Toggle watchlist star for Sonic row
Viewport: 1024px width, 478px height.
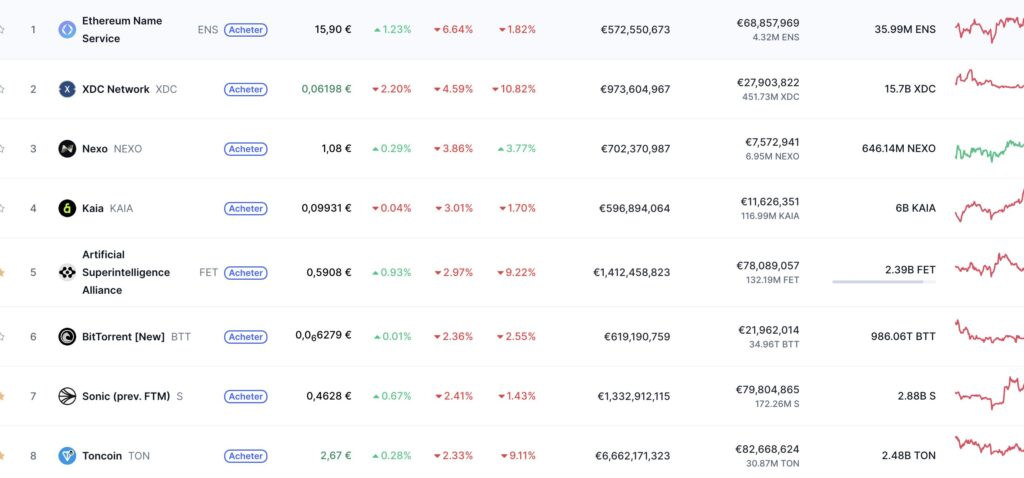click(x=3, y=397)
